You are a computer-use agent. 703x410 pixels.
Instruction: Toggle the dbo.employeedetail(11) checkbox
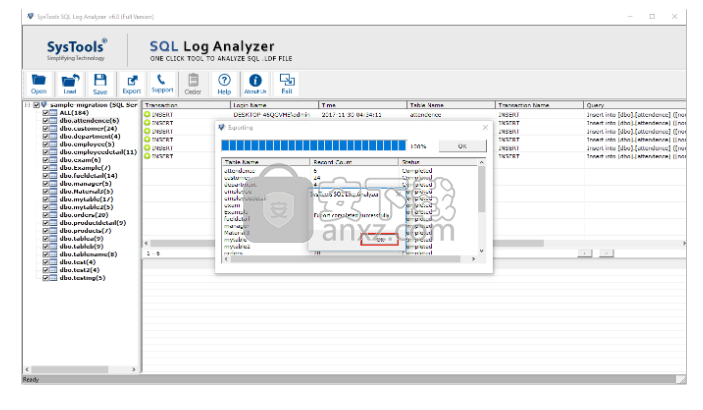(x=45, y=152)
